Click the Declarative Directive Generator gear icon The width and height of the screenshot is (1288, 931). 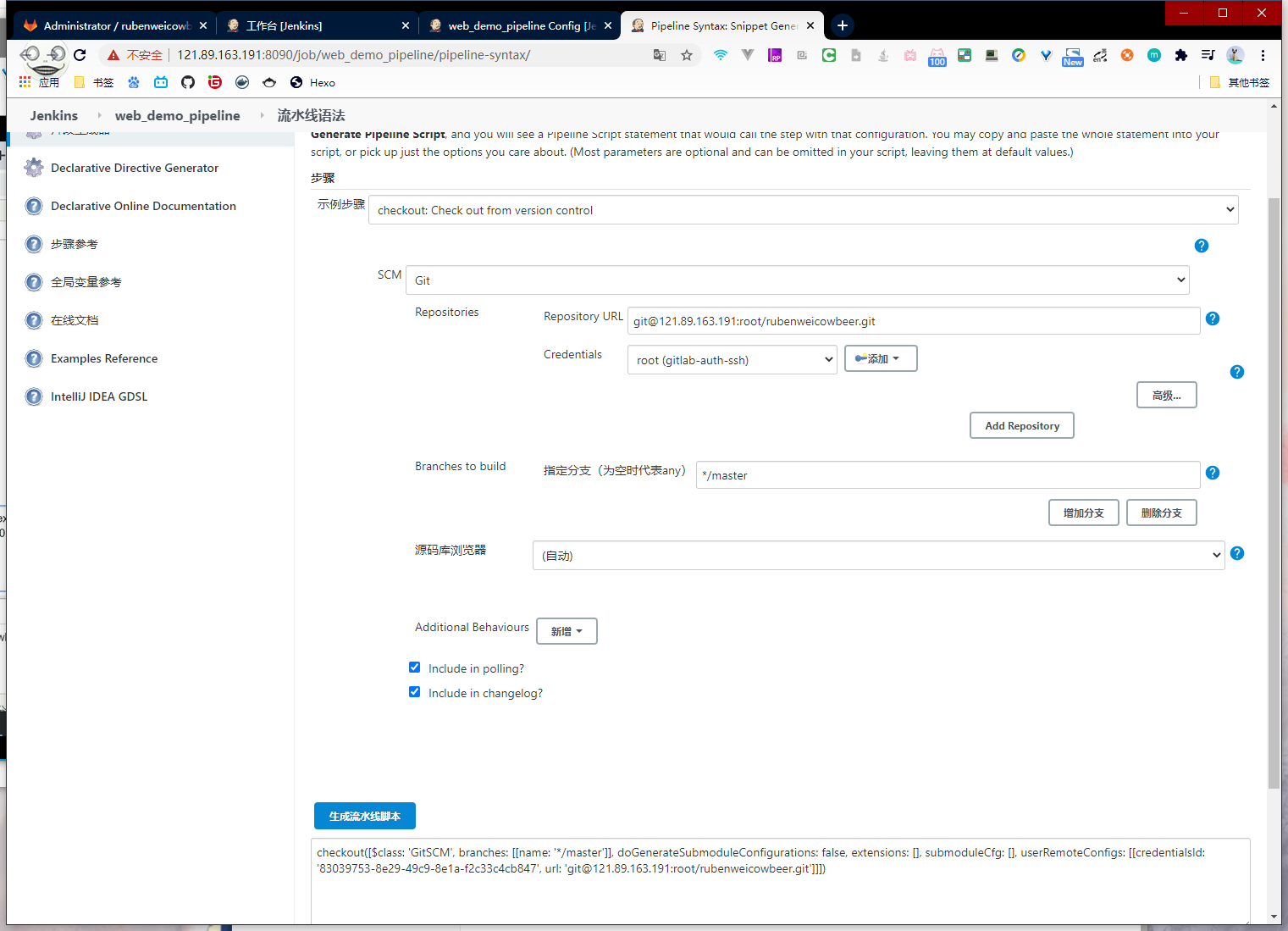(x=34, y=168)
